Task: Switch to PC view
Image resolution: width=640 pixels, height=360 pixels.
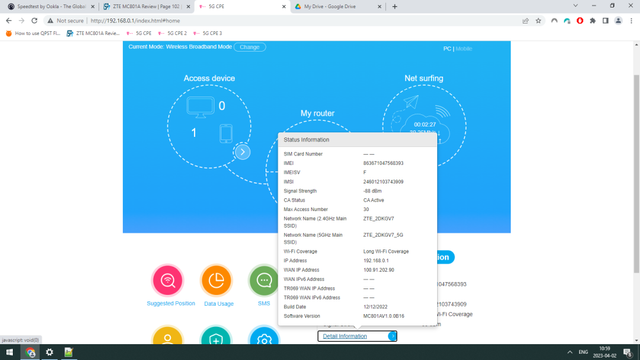Action: [447, 49]
